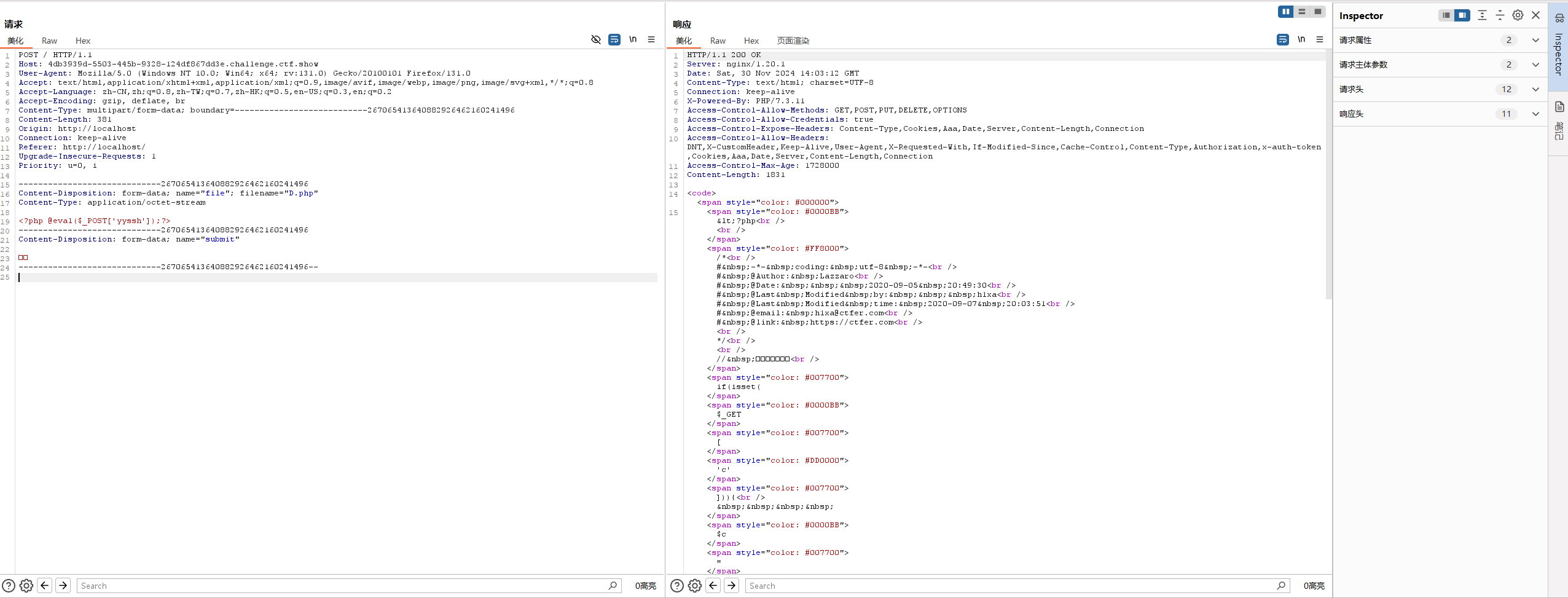Click the Inspector sidebar tab icon
The height and width of the screenshot is (598, 1568).
1559,18
